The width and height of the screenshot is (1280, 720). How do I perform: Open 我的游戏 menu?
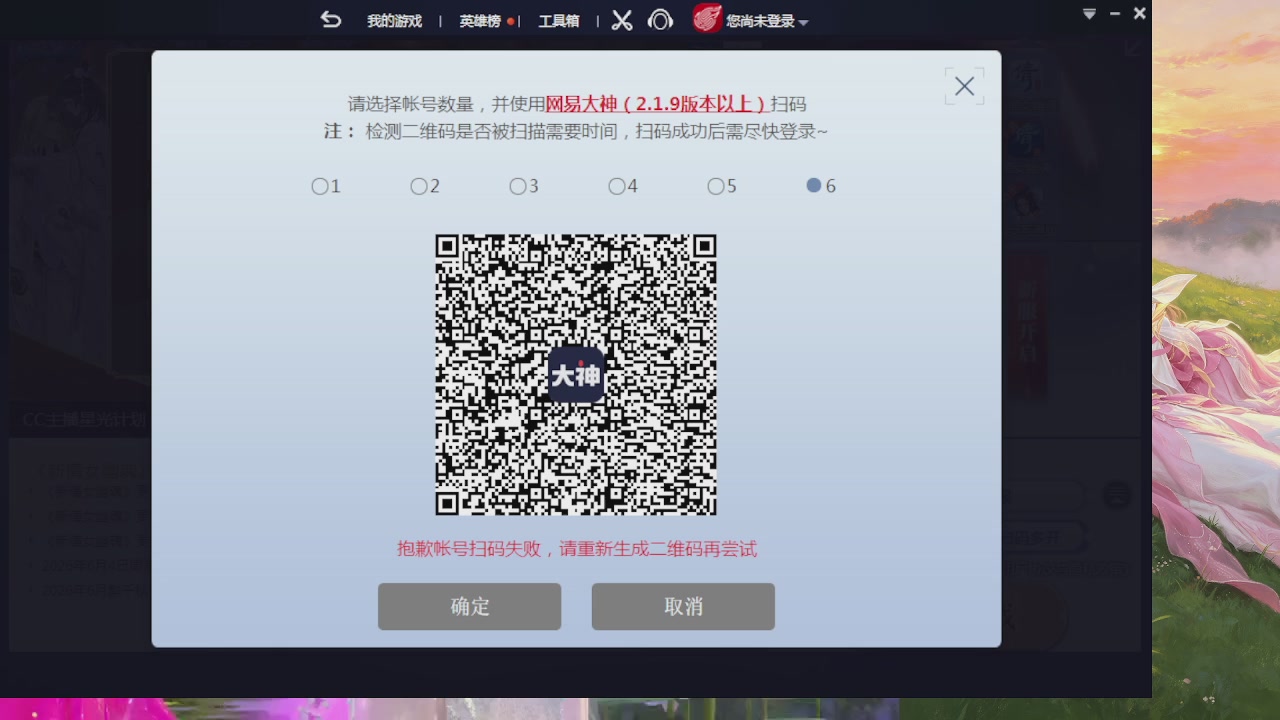click(394, 21)
